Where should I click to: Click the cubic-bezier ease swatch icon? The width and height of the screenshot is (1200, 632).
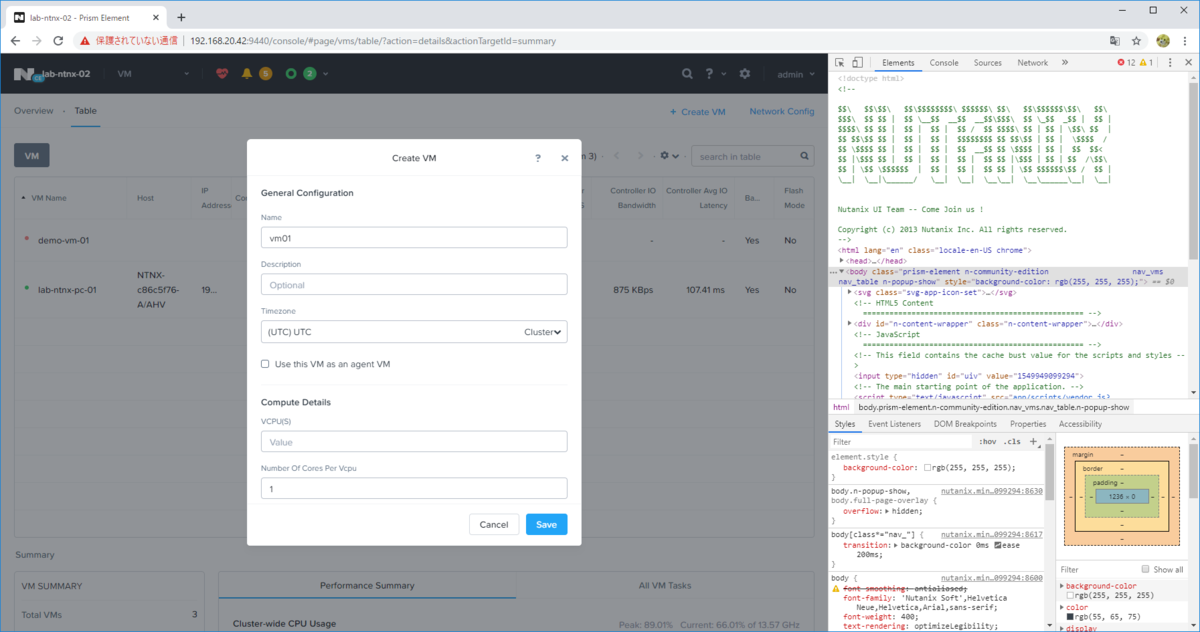[x=997, y=544]
